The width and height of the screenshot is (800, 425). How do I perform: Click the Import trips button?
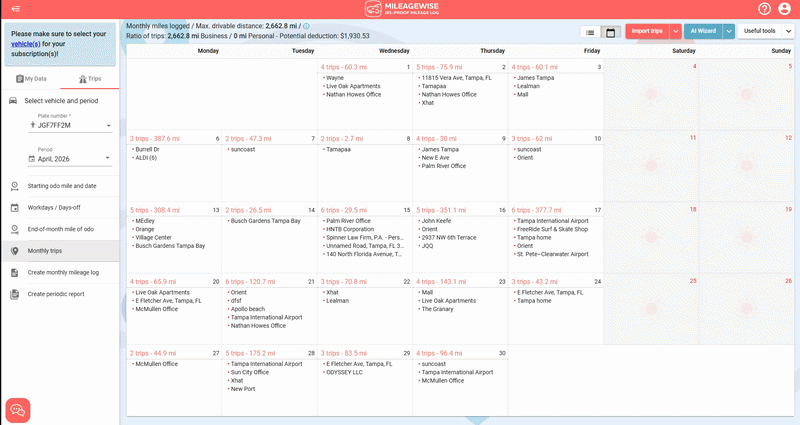point(647,31)
